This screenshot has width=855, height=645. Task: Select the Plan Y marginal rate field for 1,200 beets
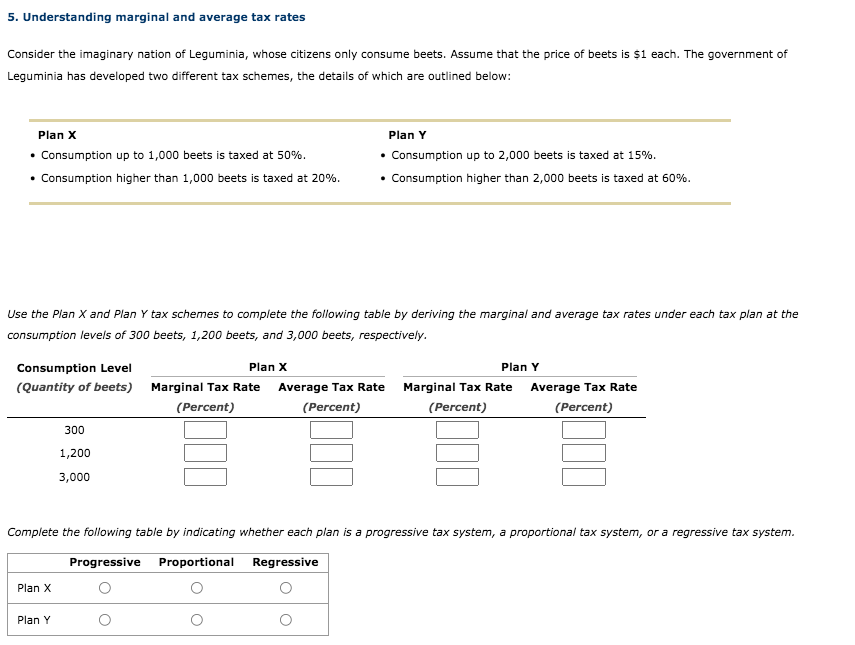coord(458,453)
